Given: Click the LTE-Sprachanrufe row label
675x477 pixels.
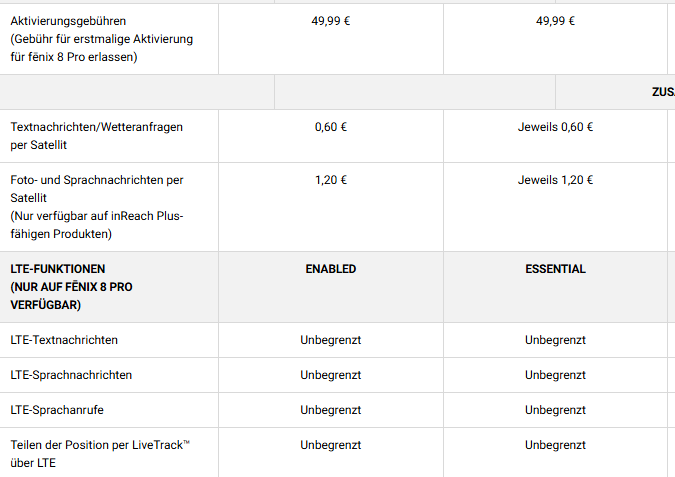Looking at the screenshot, I should pyautogui.click(x=57, y=410).
